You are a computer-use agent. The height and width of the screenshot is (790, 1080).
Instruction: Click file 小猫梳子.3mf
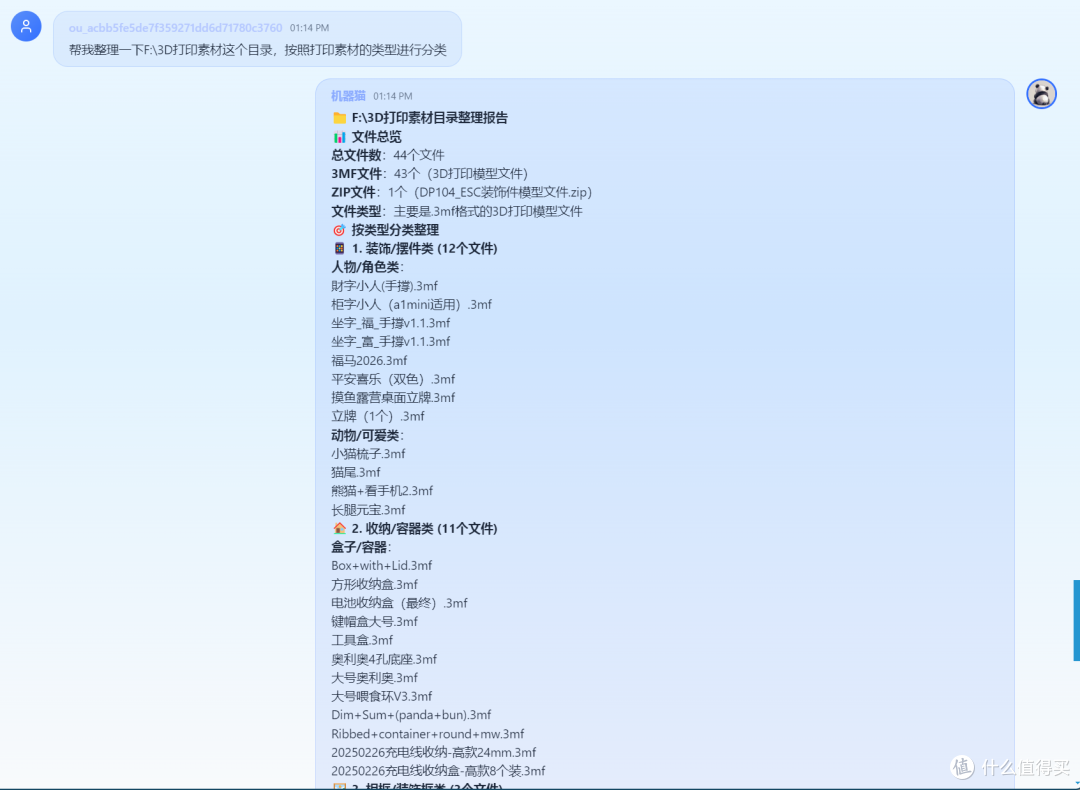tap(368, 454)
